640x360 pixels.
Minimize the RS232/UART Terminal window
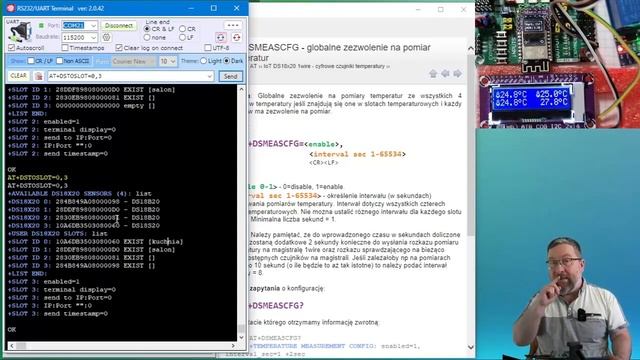click(191, 8)
